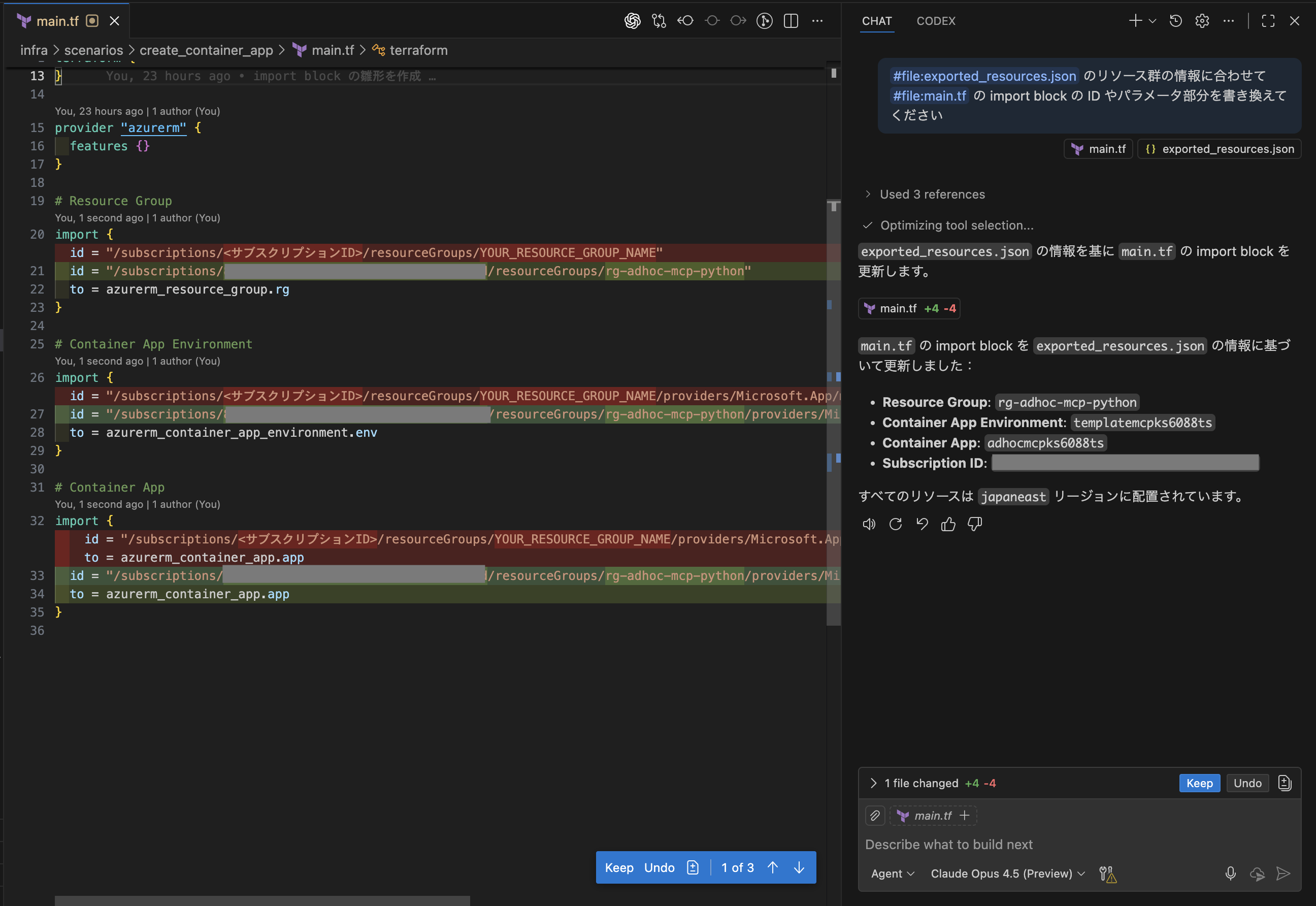Click Undo in the editor diff bar
Image resolution: width=1316 pixels, height=906 pixels.
pyautogui.click(x=659, y=867)
